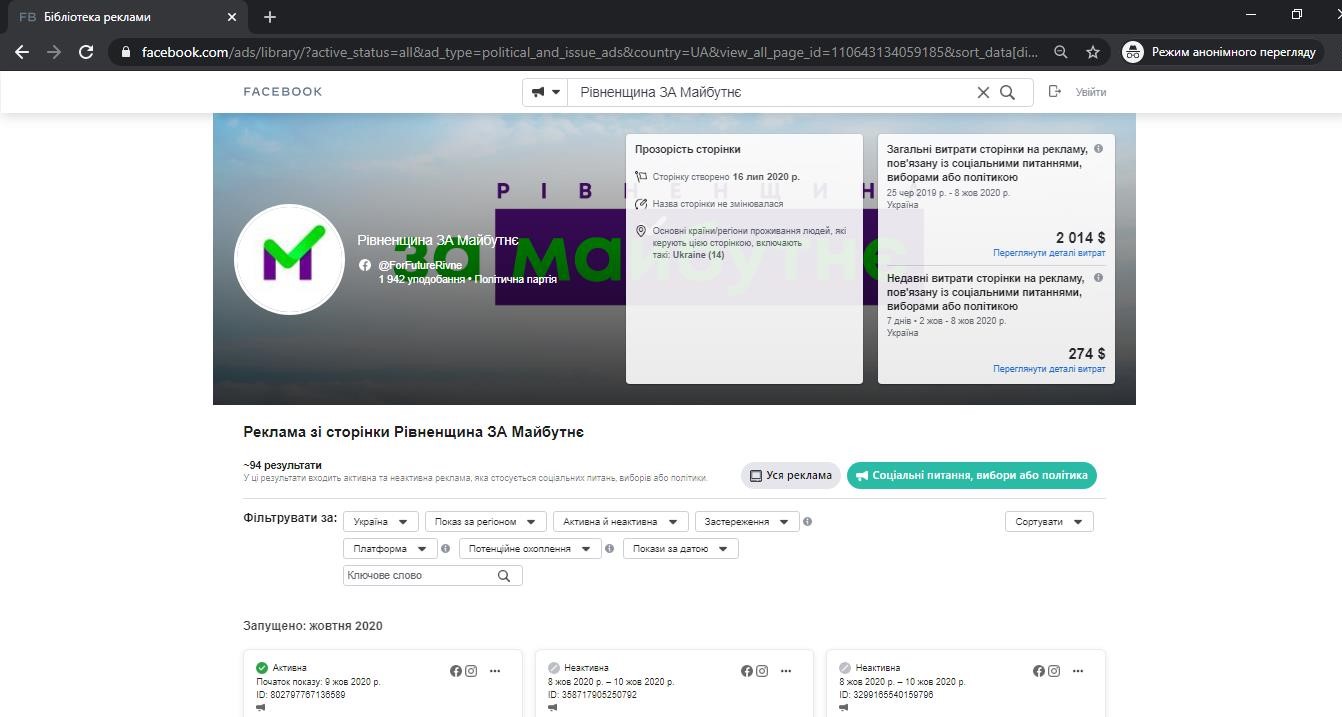Click the Ukraine (14) managers location text
This screenshot has width=1342, height=717.
(699, 255)
